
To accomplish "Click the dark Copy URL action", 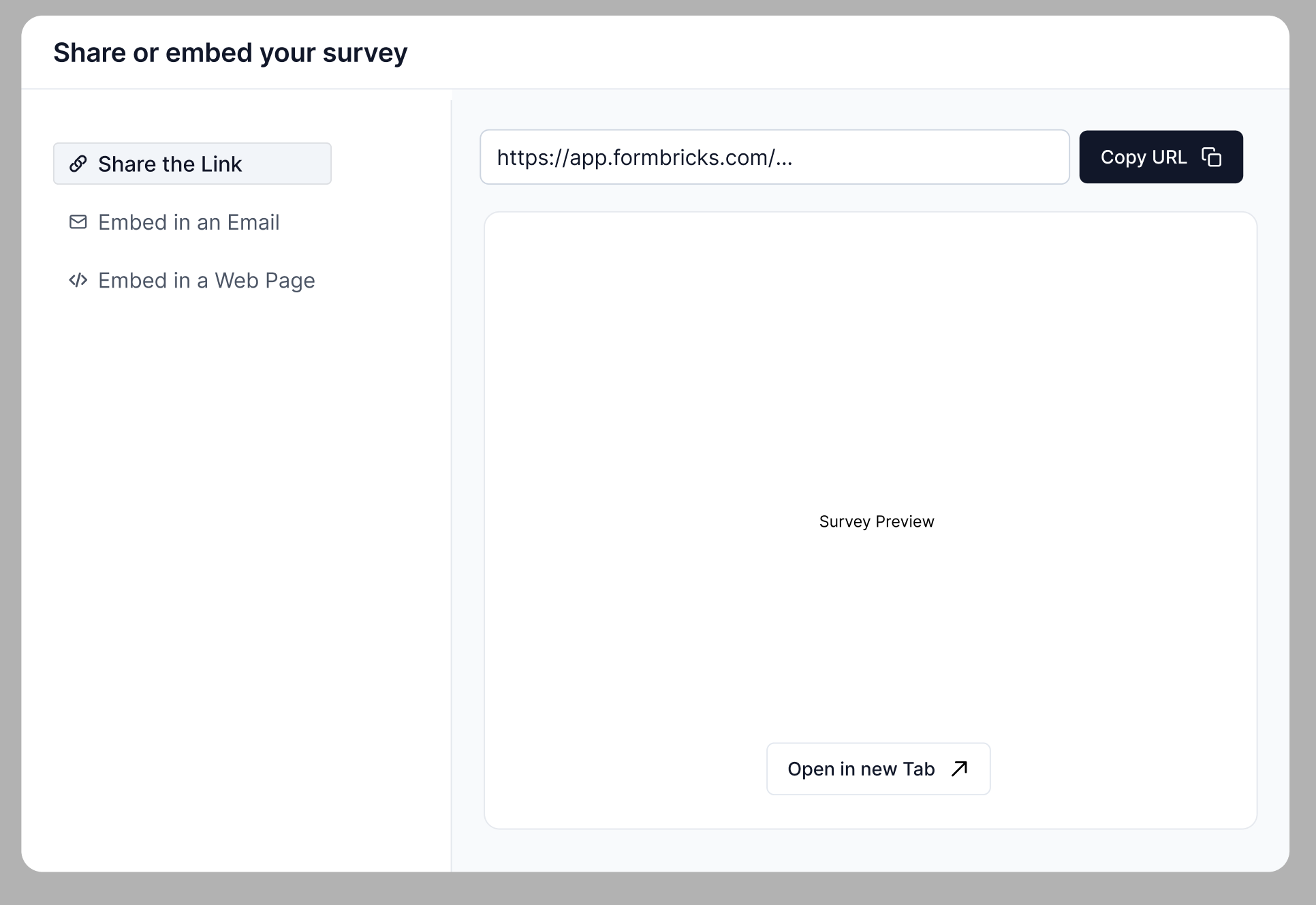I will click(x=1161, y=157).
